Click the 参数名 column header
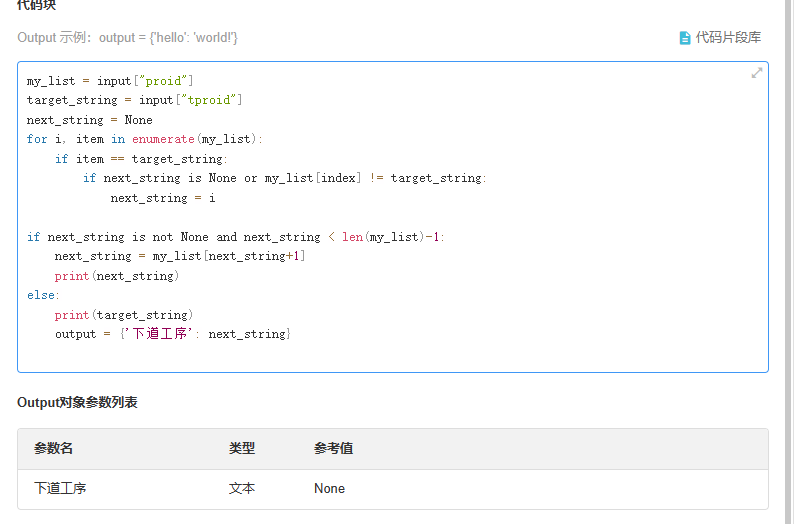 click(54, 449)
